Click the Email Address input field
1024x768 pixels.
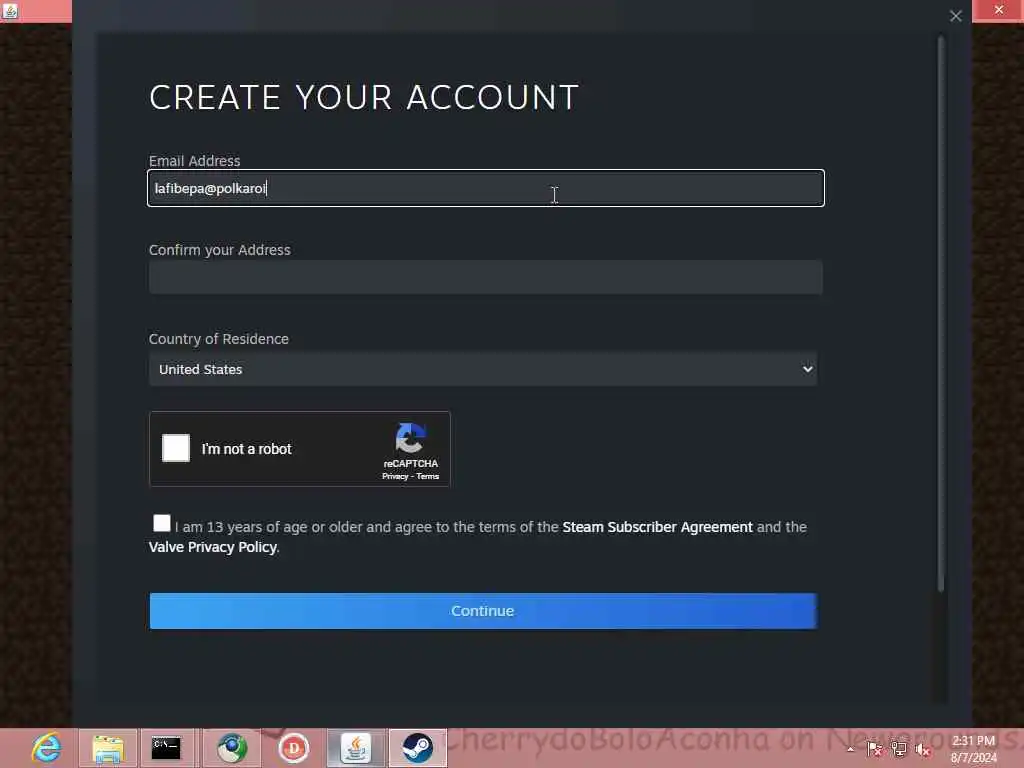point(486,188)
